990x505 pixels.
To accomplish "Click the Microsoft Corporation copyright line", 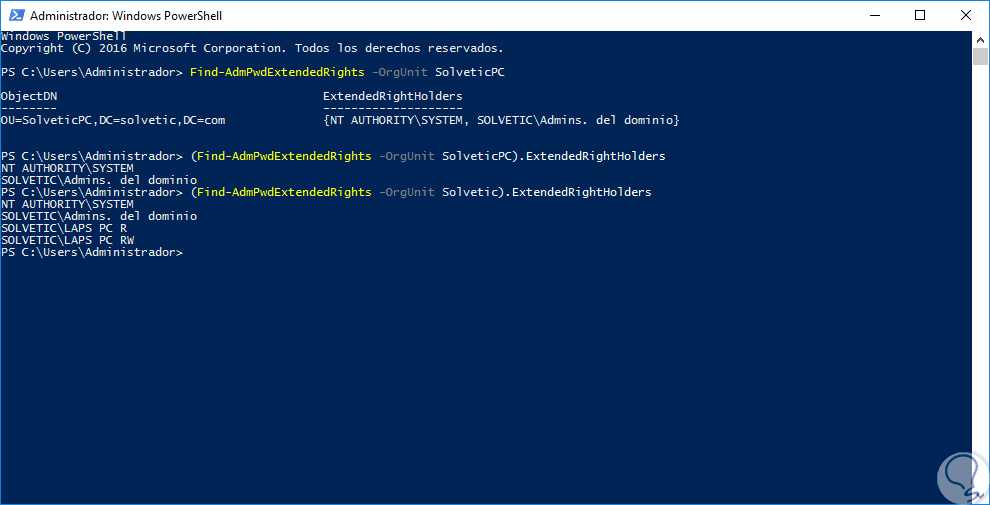I will tap(252, 48).
